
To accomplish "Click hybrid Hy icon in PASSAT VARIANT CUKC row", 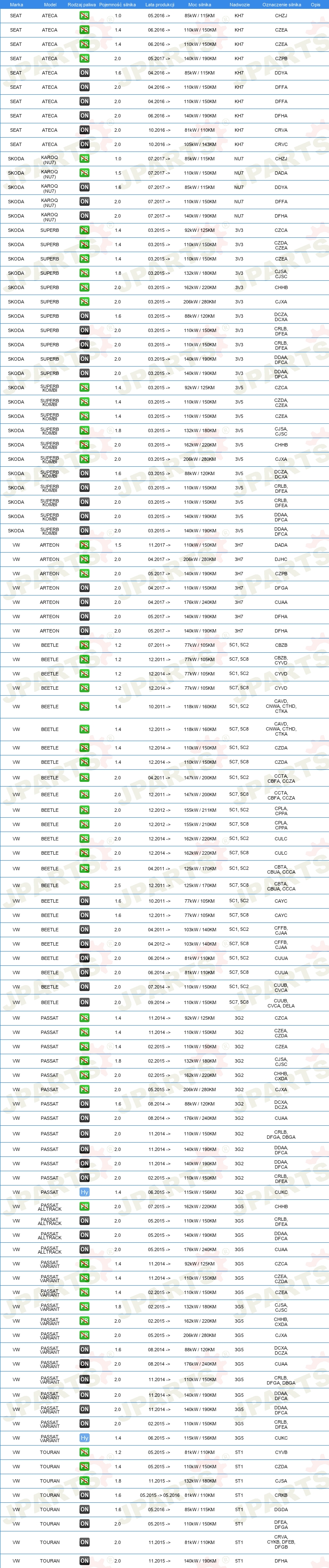I will [x=85, y=1438].
